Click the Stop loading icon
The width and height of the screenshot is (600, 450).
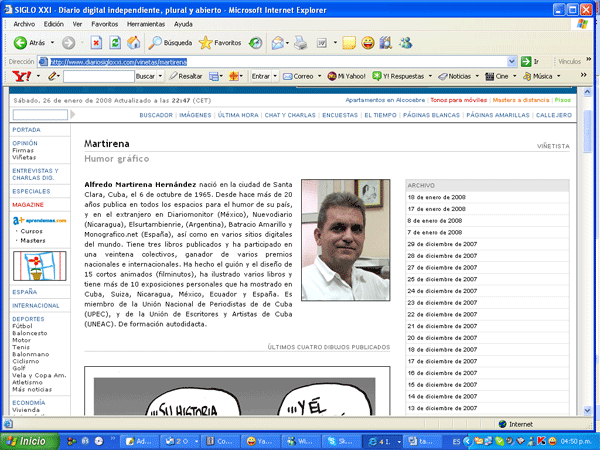click(96, 43)
